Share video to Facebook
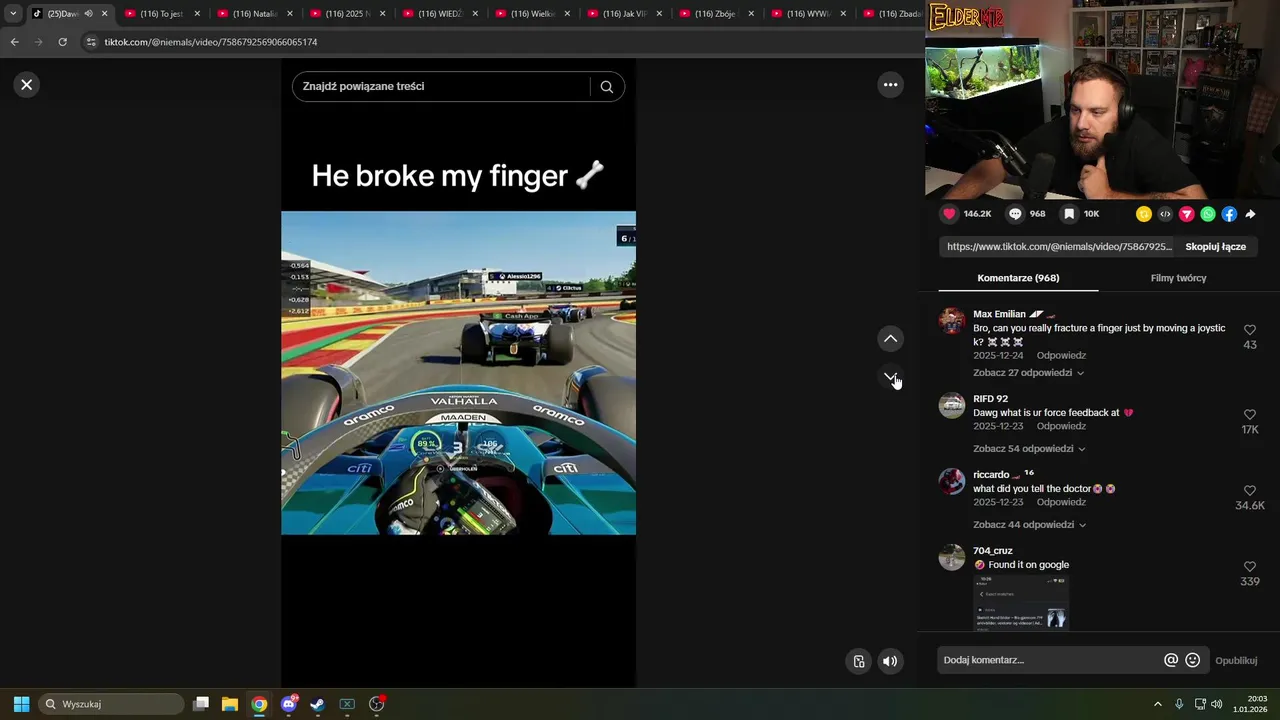Screen dimensions: 1280x720 (1229, 214)
